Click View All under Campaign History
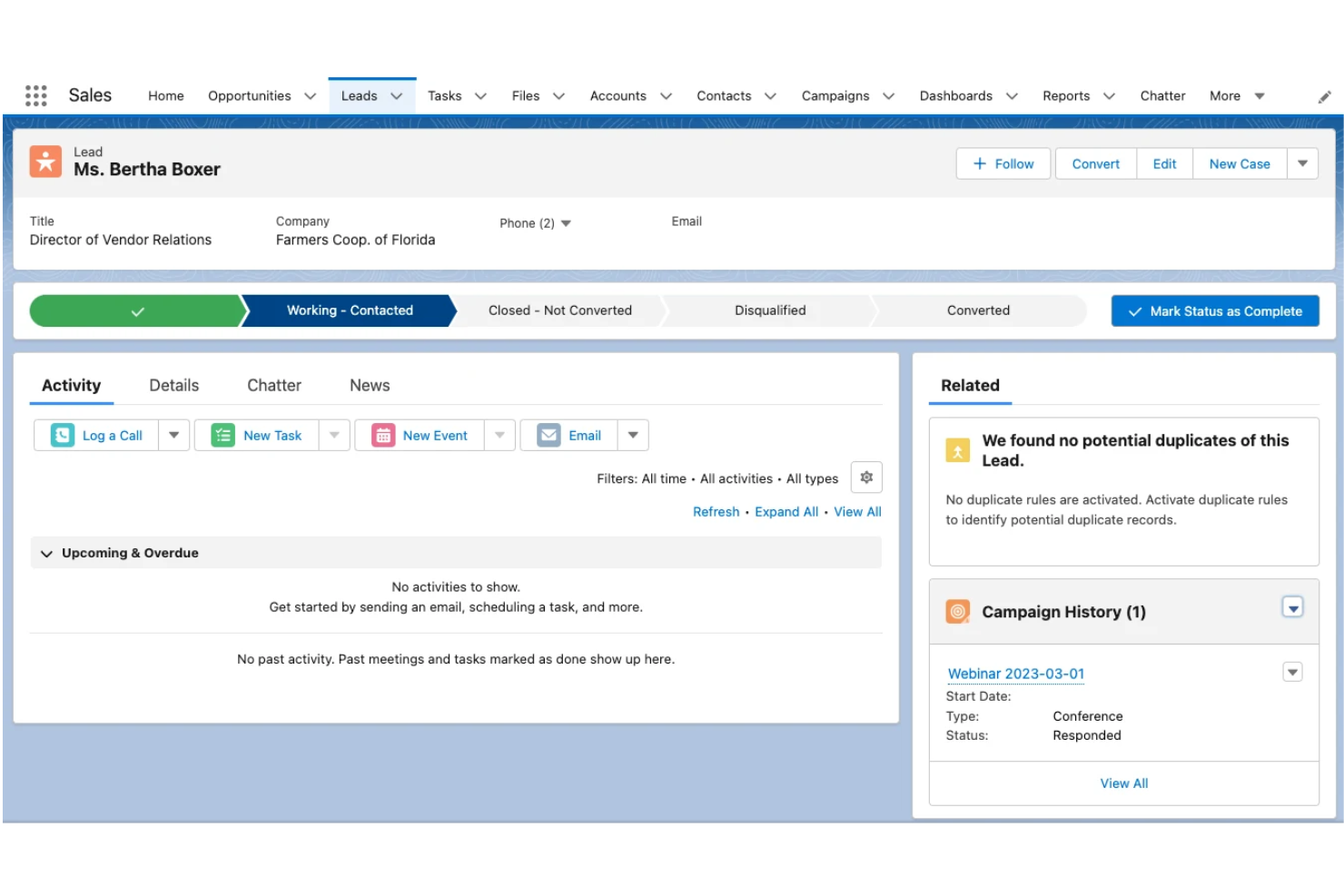Screen dimensions: 1344x896 point(1124,783)
